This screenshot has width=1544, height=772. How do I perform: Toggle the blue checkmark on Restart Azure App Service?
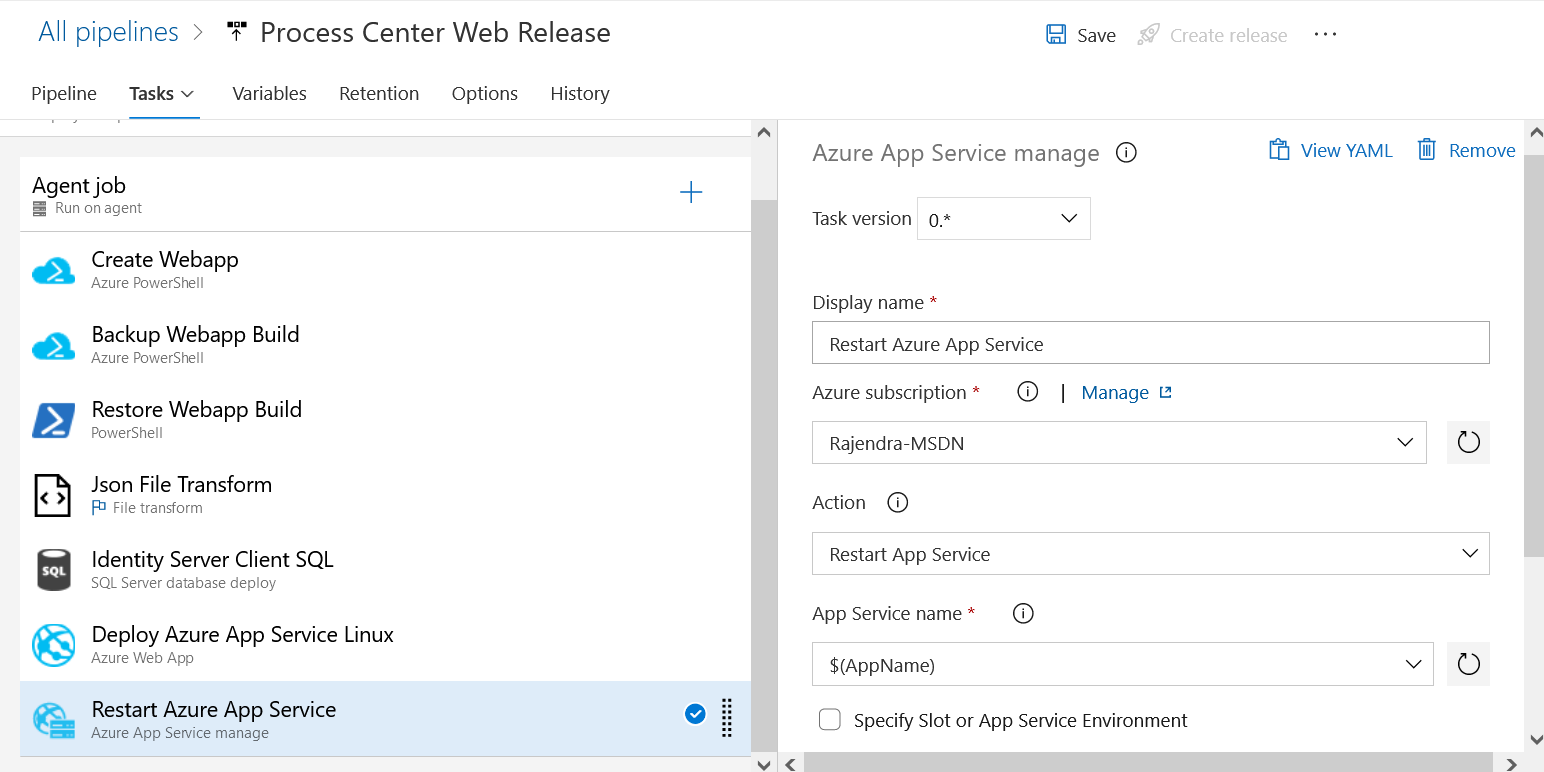pyautogui.click(x=695, y=714)
